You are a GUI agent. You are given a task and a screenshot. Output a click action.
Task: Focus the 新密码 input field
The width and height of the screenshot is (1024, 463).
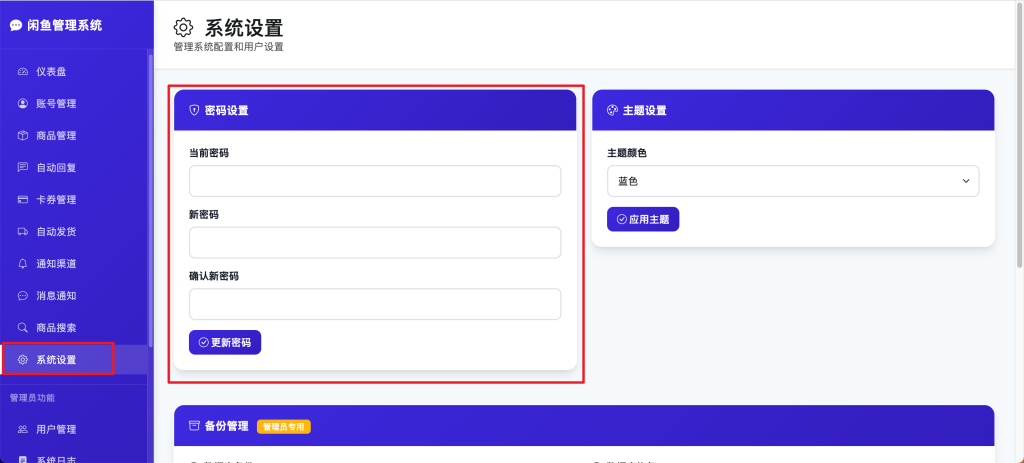point(375,243)
